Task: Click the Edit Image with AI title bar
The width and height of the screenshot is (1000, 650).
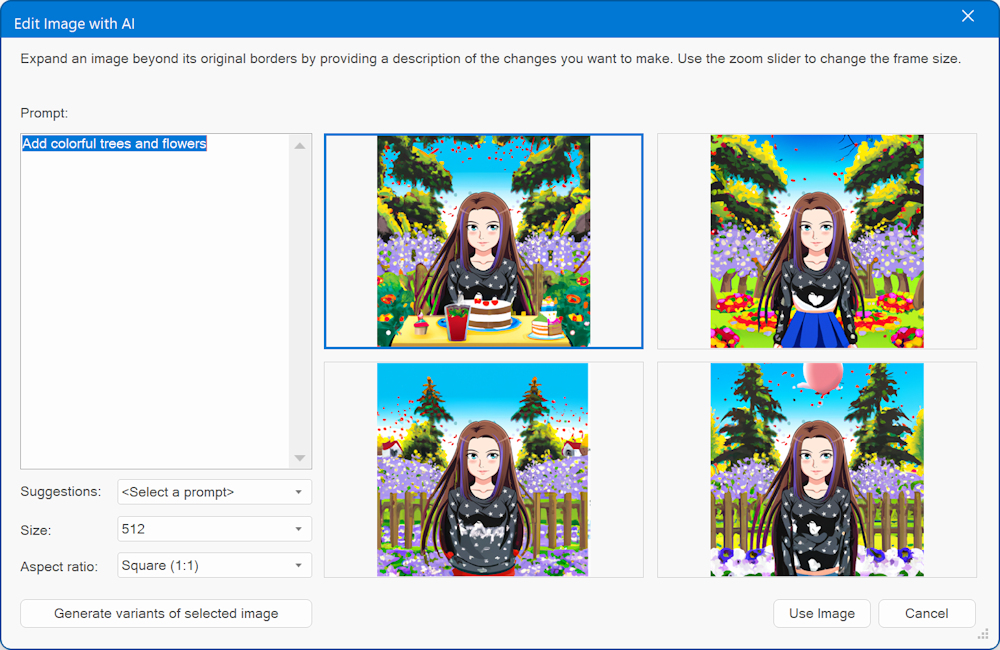Action: [400, 18]
